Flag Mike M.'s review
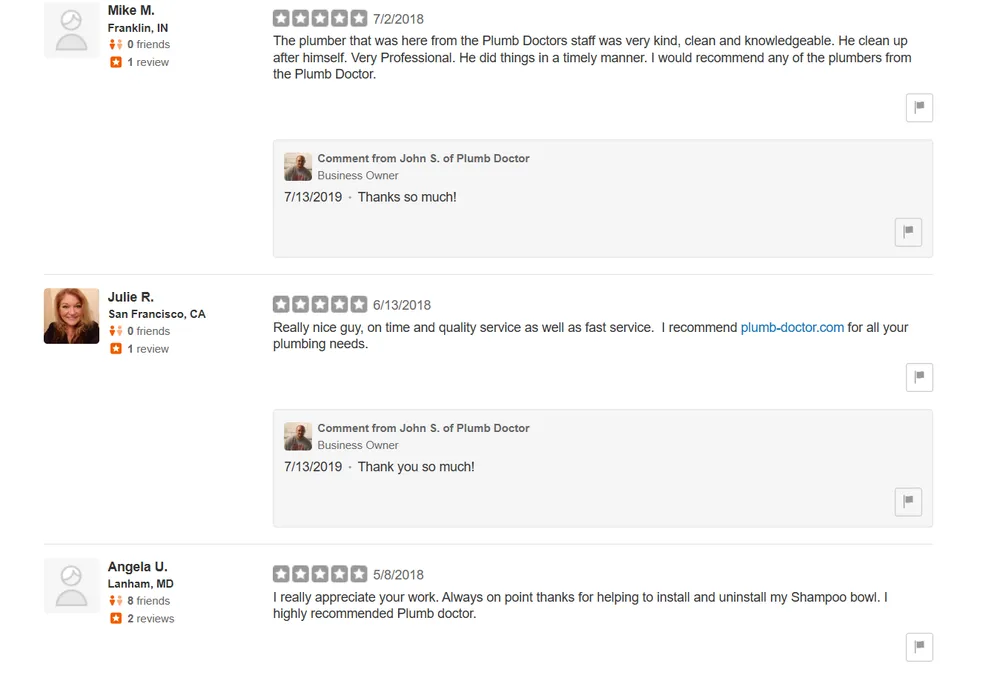 pos(919,107)
